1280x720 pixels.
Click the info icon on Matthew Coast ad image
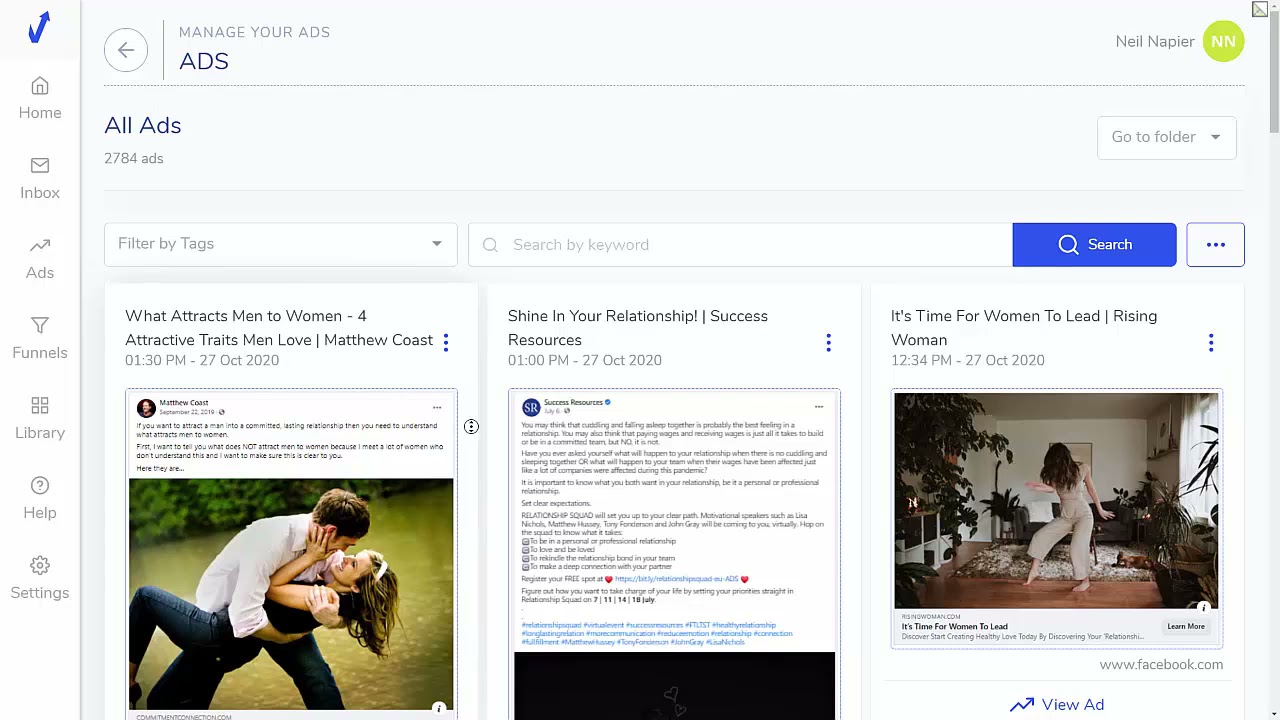tap(438, 709)
